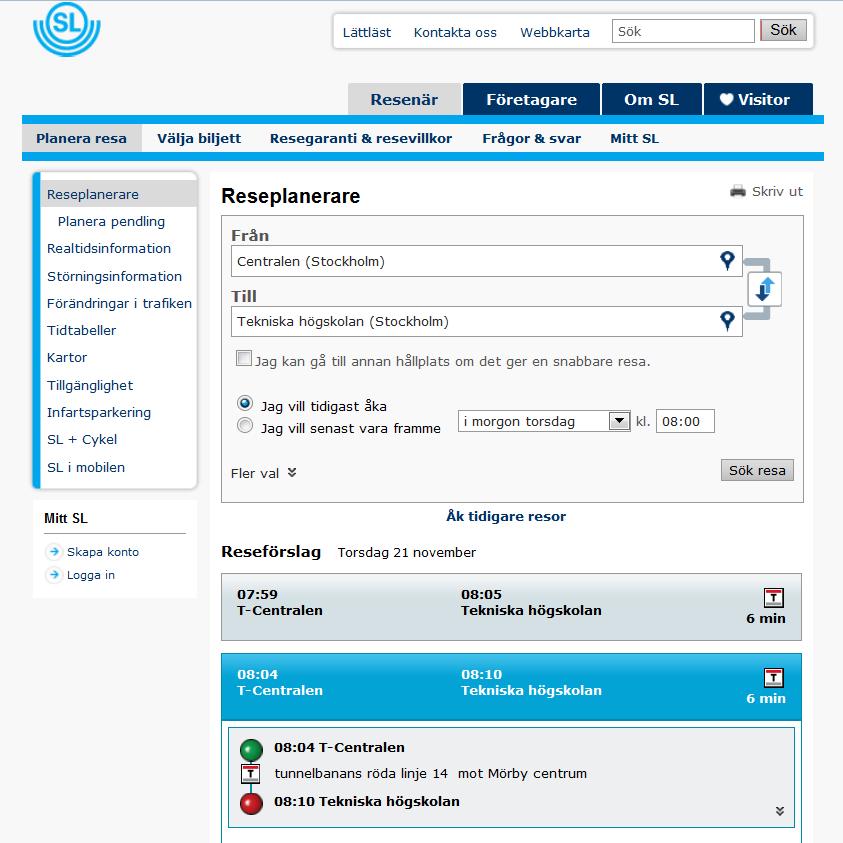Screen dimensions: 843x843
Task: Click the time field showing 08:00
Action: coord(685,421)
